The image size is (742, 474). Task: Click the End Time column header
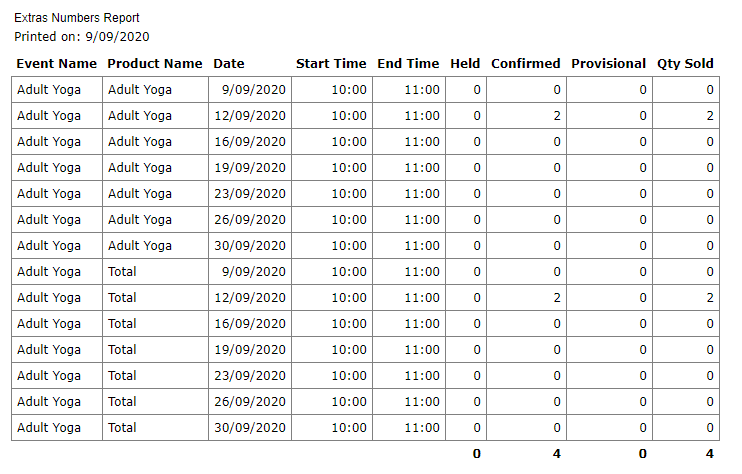point(408,63)
